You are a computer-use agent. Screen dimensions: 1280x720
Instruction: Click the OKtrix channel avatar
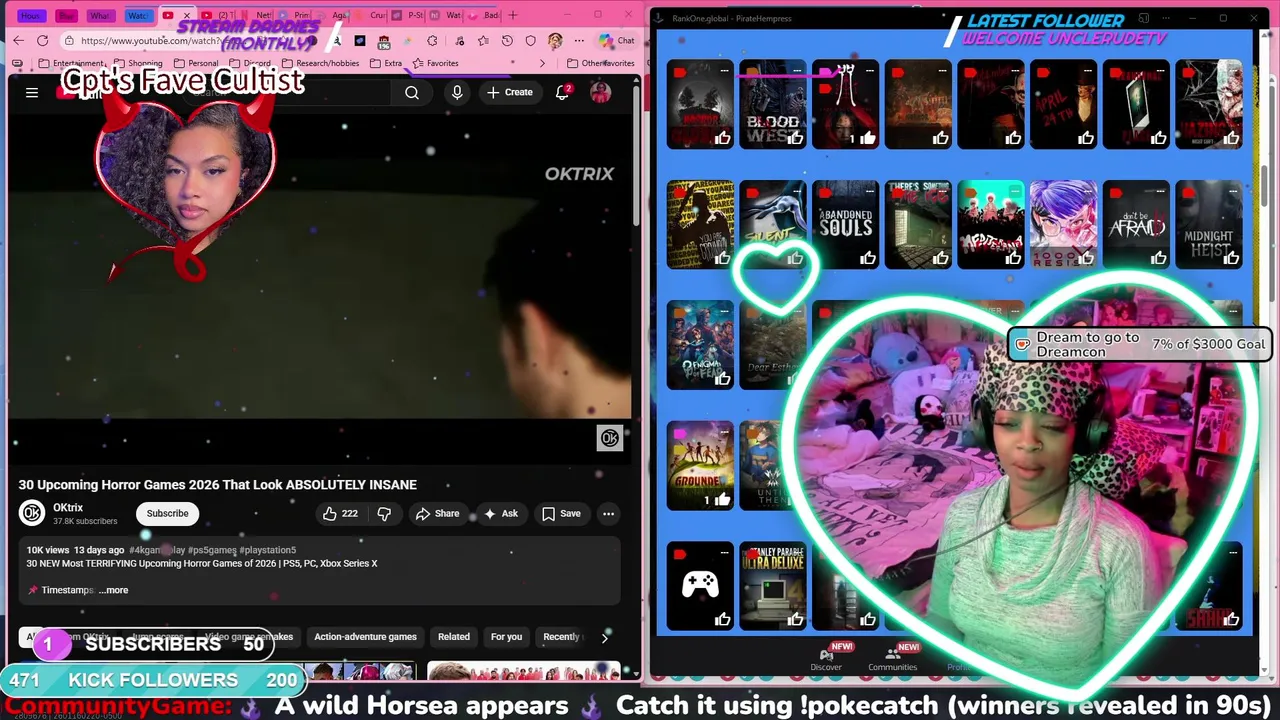32,513
